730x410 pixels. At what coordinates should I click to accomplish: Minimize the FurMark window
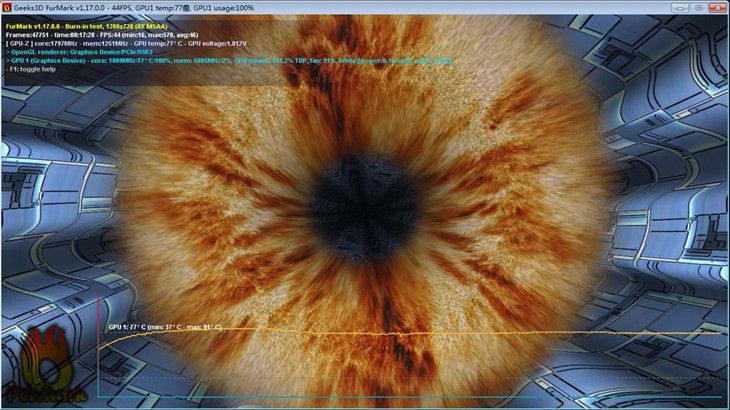680,8
